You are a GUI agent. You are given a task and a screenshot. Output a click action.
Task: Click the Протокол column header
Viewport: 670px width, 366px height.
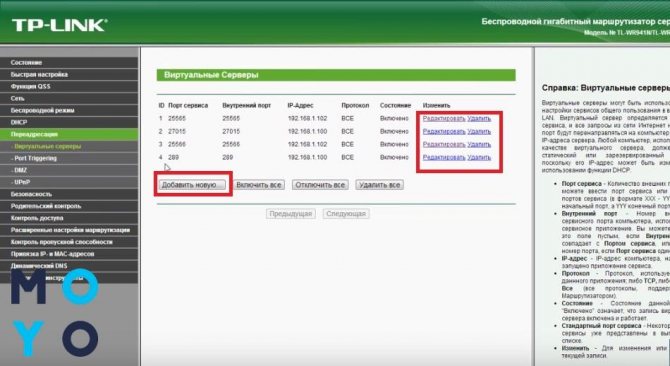355,105
